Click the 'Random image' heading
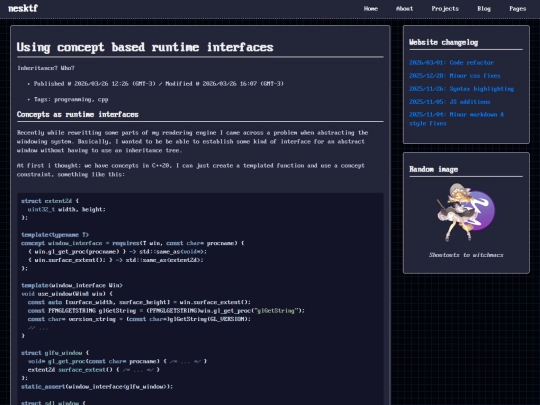Viewport: 540px width, 405px height. point(434,169)
